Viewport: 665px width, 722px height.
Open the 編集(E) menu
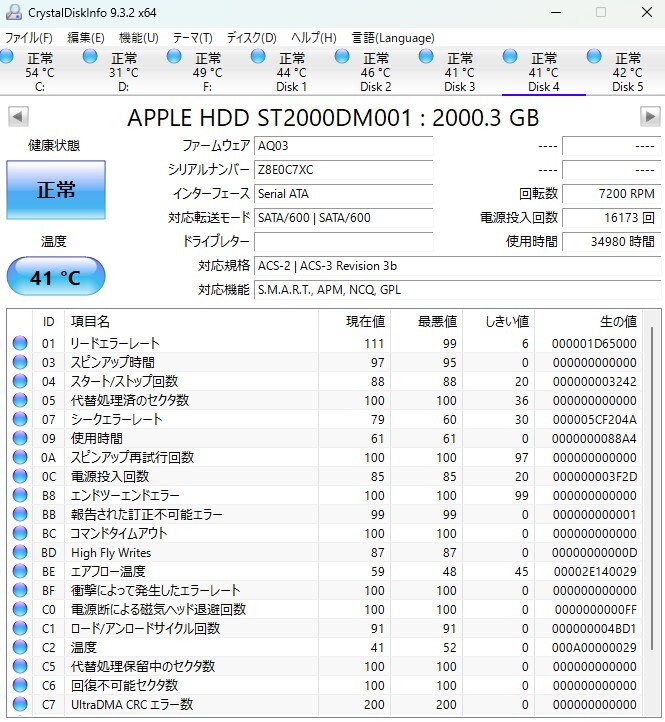point(86,38)
